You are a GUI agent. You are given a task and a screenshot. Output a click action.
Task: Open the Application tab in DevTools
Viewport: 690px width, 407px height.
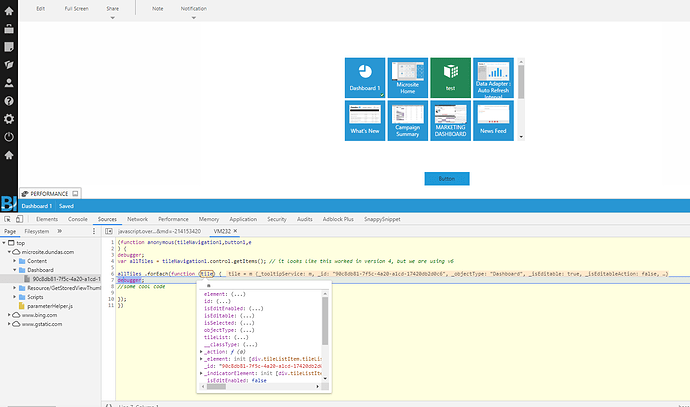[243, 219]
